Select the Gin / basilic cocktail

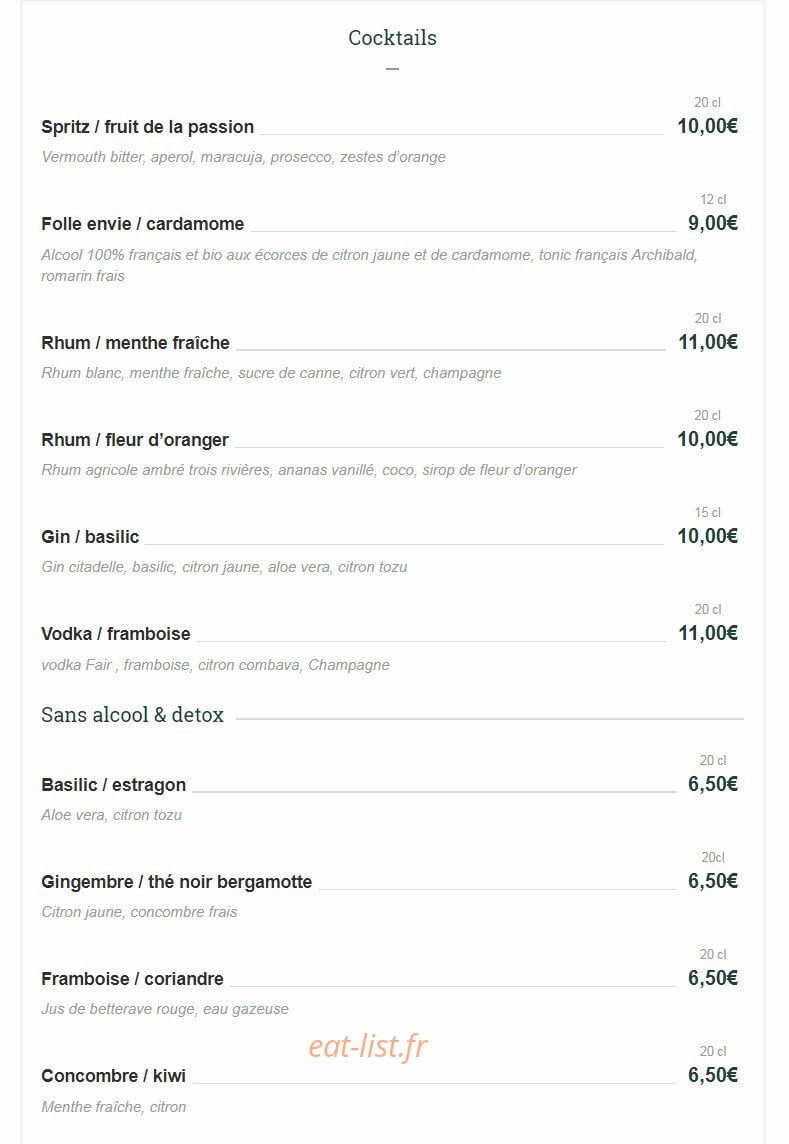(x=90, y=537)
